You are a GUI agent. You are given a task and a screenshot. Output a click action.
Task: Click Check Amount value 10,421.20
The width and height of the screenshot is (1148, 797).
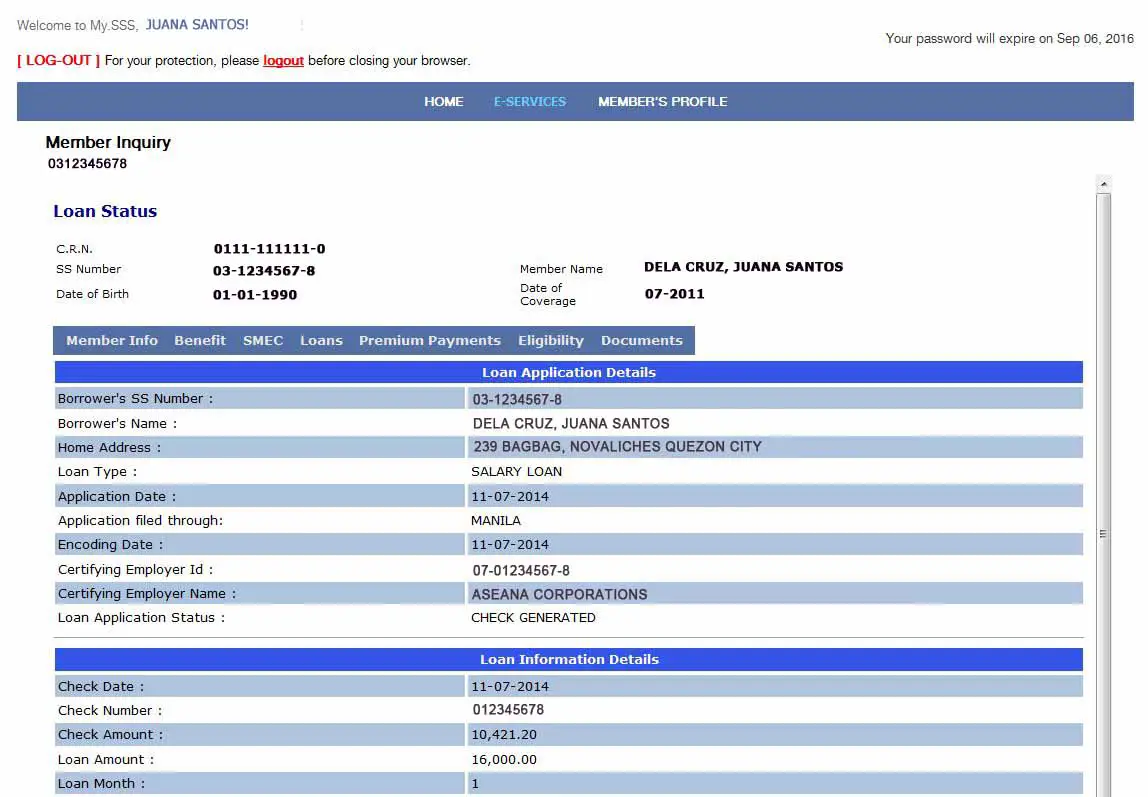tap(504, 735)
